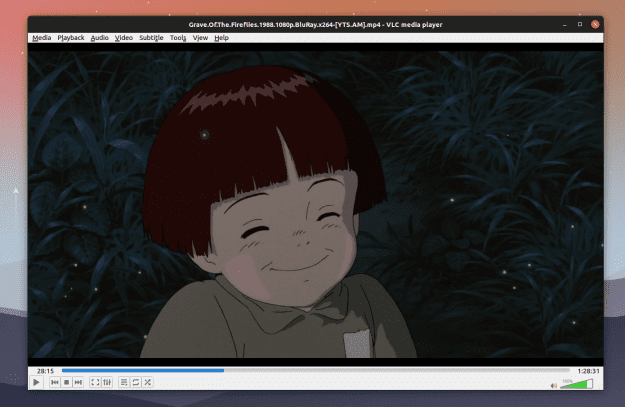The height and width of the screenshot is (407, 625).
Task: Open the Tools menu
Action: (x=178, y=37)
